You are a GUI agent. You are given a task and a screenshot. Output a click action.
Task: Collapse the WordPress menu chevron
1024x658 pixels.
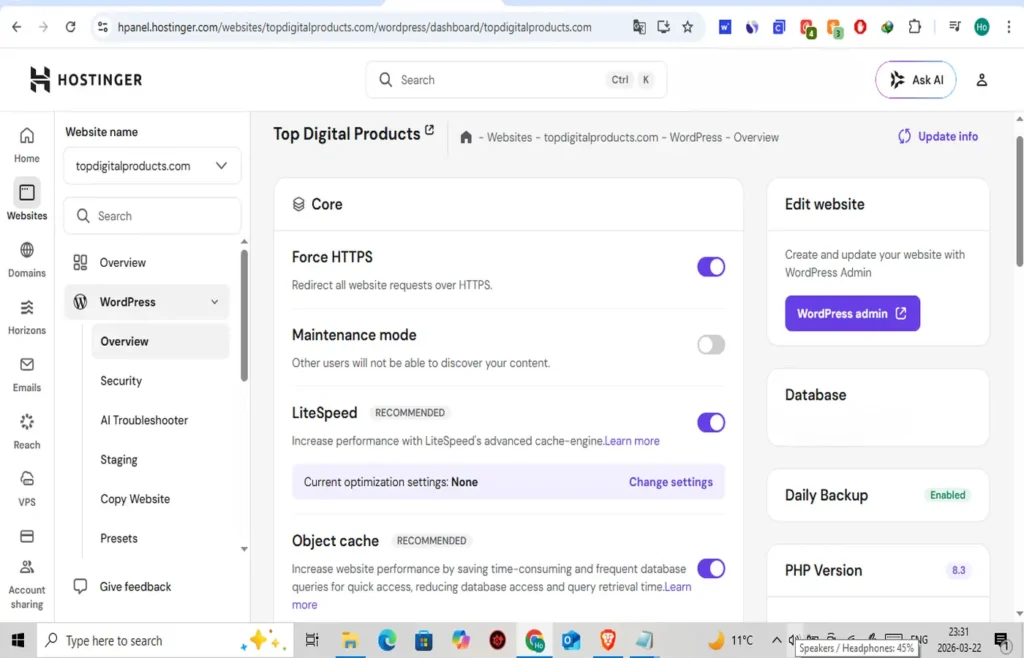coord(215,302)
